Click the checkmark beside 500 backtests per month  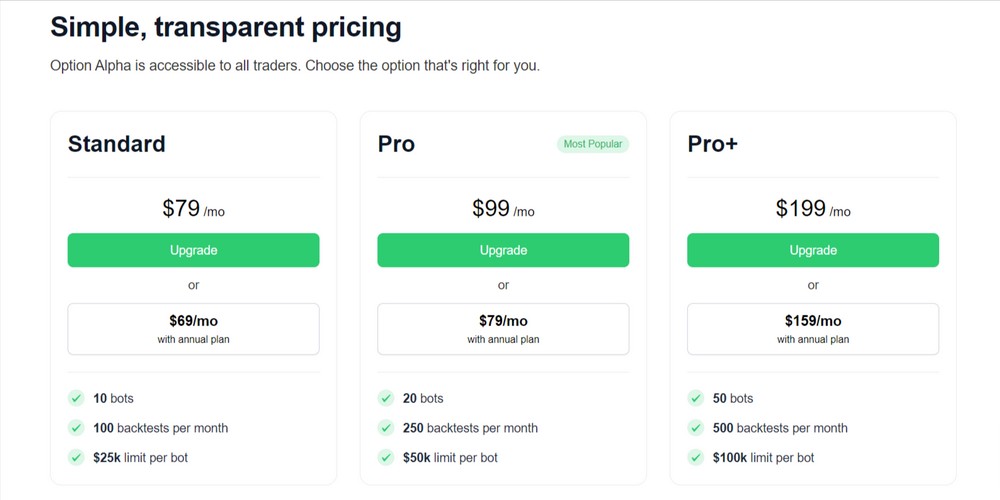[696, 428]
